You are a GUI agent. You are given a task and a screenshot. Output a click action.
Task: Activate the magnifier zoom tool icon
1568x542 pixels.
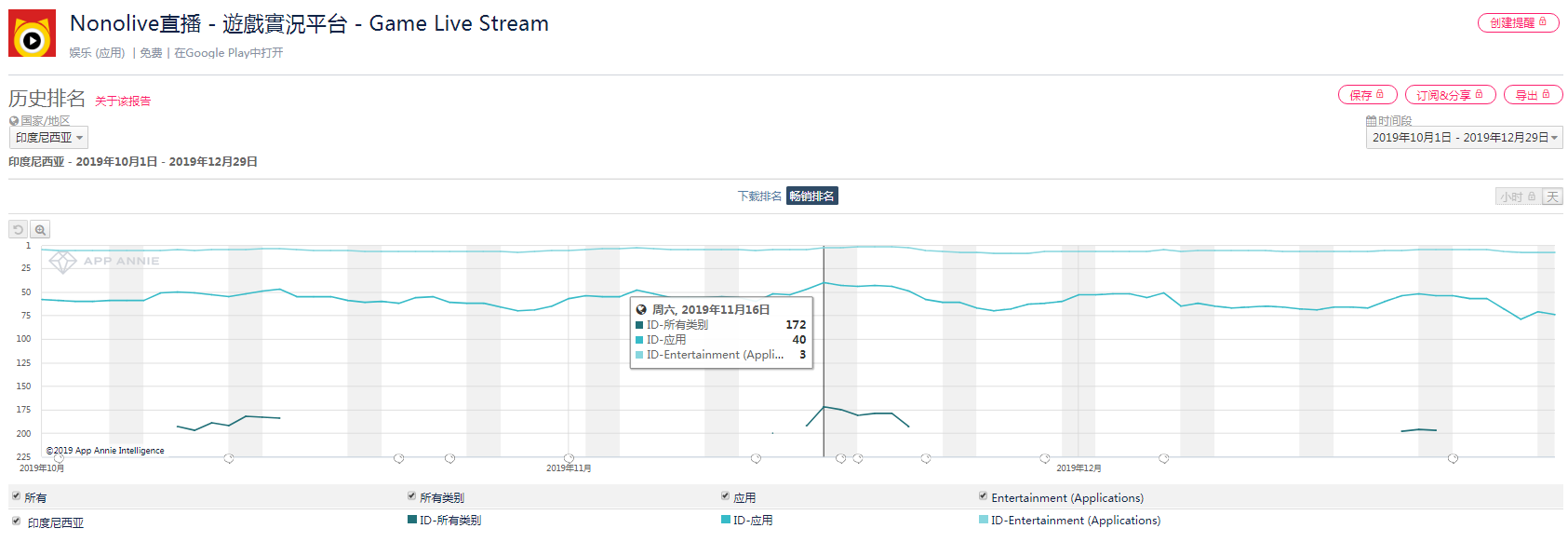(x=40, y=229)
